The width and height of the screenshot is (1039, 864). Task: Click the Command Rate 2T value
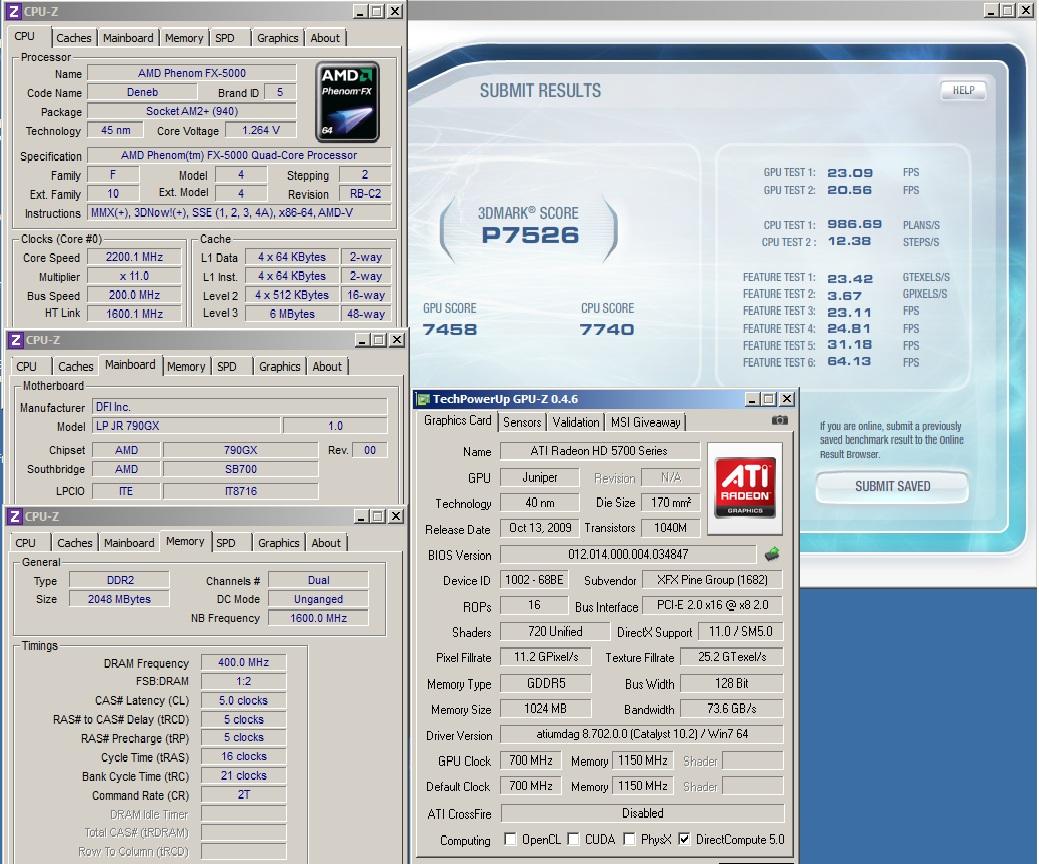point(243,794)
